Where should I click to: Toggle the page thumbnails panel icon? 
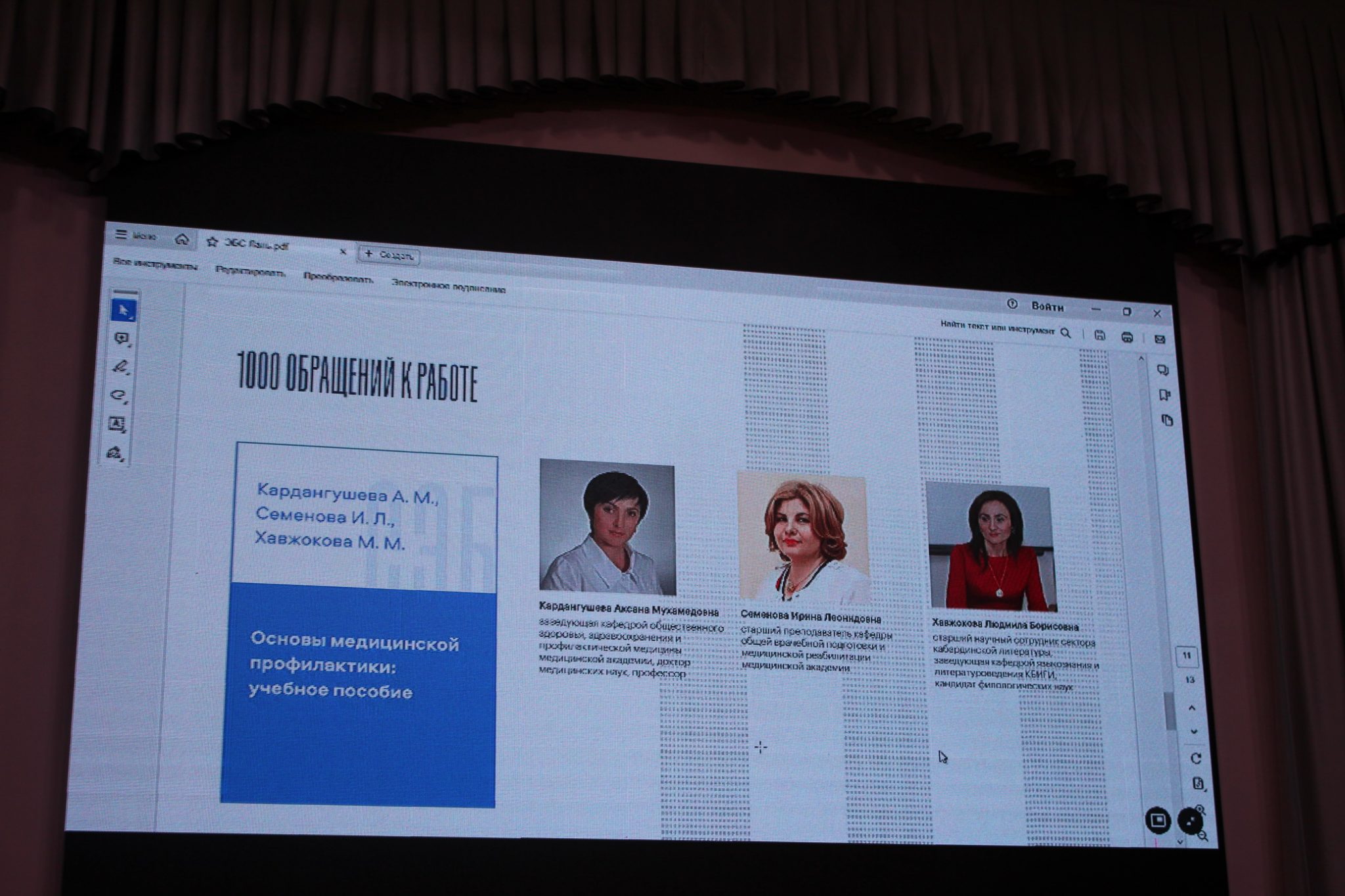point(1167,420)
